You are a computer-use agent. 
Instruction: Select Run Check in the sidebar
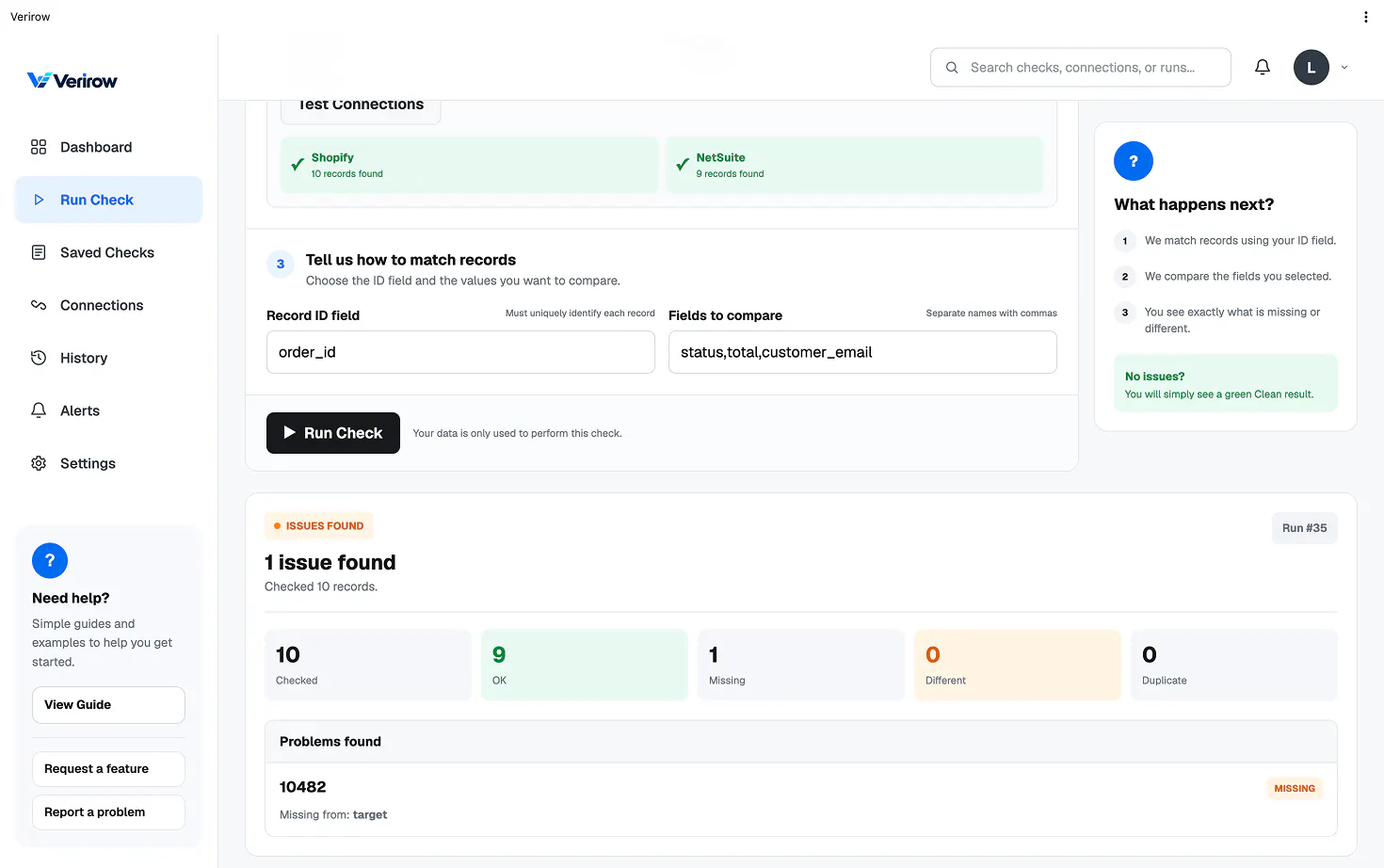[108, 200]
